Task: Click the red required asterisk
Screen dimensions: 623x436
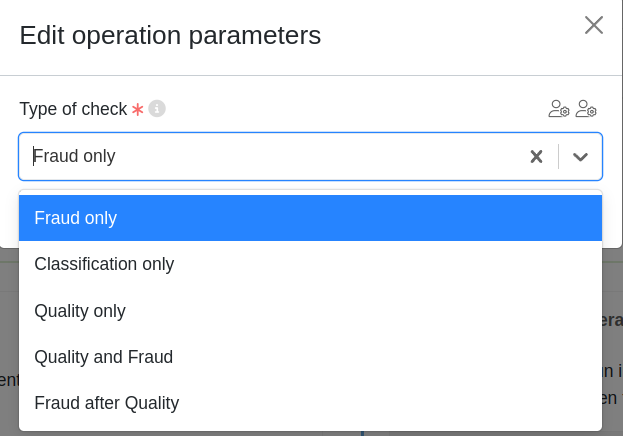Action: click(138, 109)
